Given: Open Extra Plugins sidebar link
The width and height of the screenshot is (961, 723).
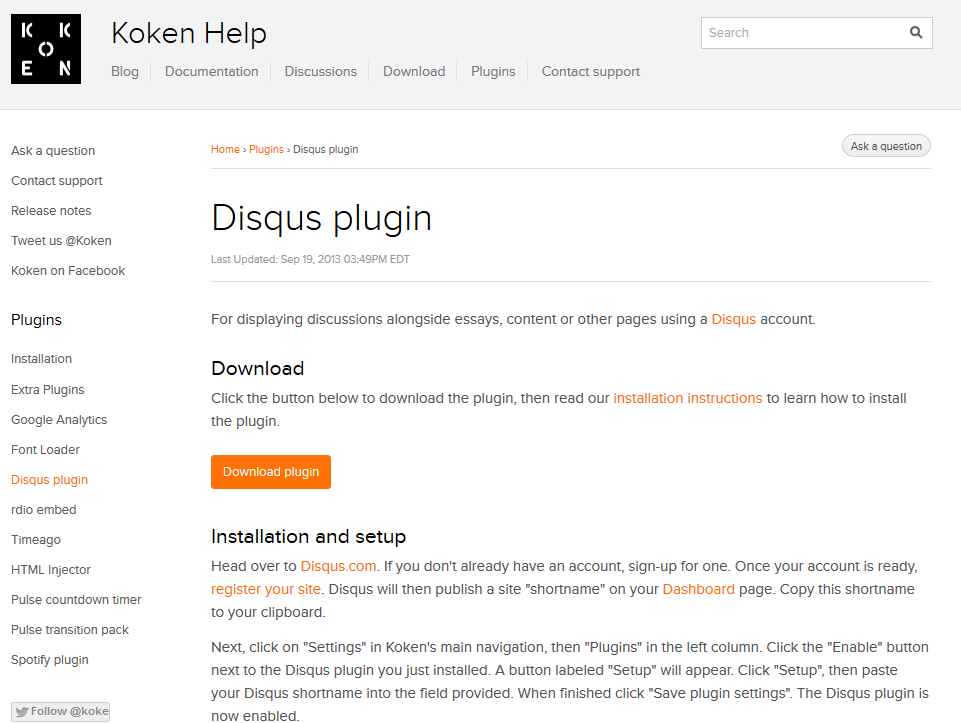Looking at the screenshot, I should click(x=48, y=390).
